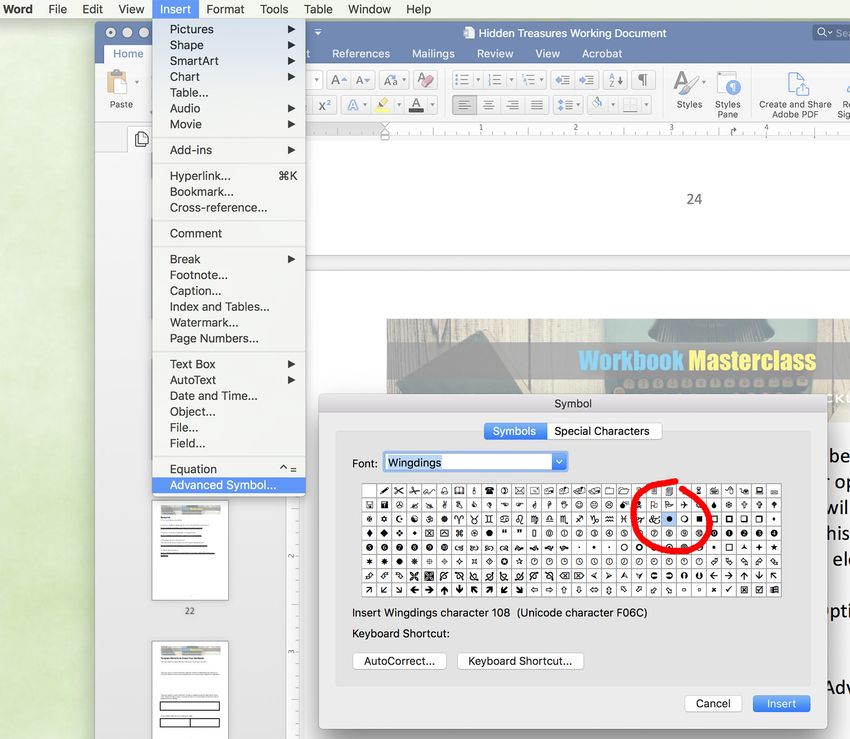The width and height of the screenshot is (850, 739).
Task: Click the shading paint bucket icon
Action: (598, 104)
